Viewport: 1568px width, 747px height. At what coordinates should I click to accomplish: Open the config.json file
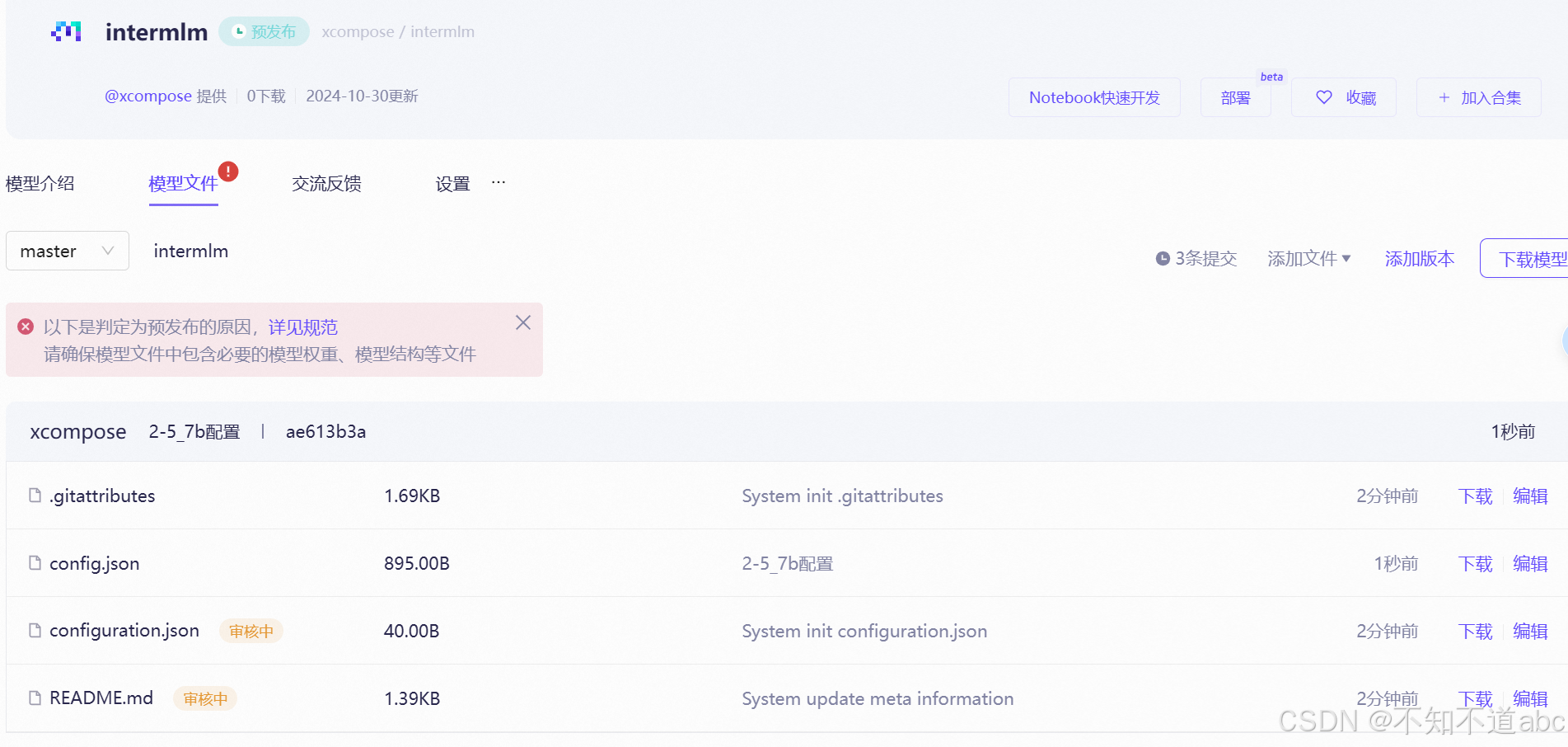(x=95, y=563)
